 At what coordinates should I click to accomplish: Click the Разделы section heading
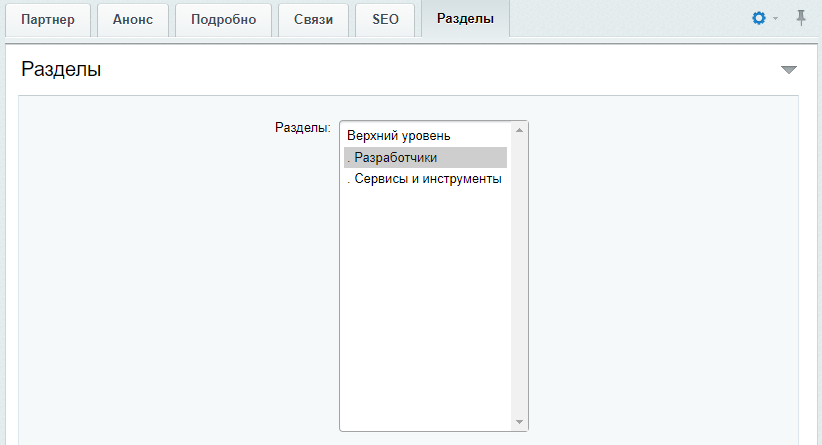(61, 69)
